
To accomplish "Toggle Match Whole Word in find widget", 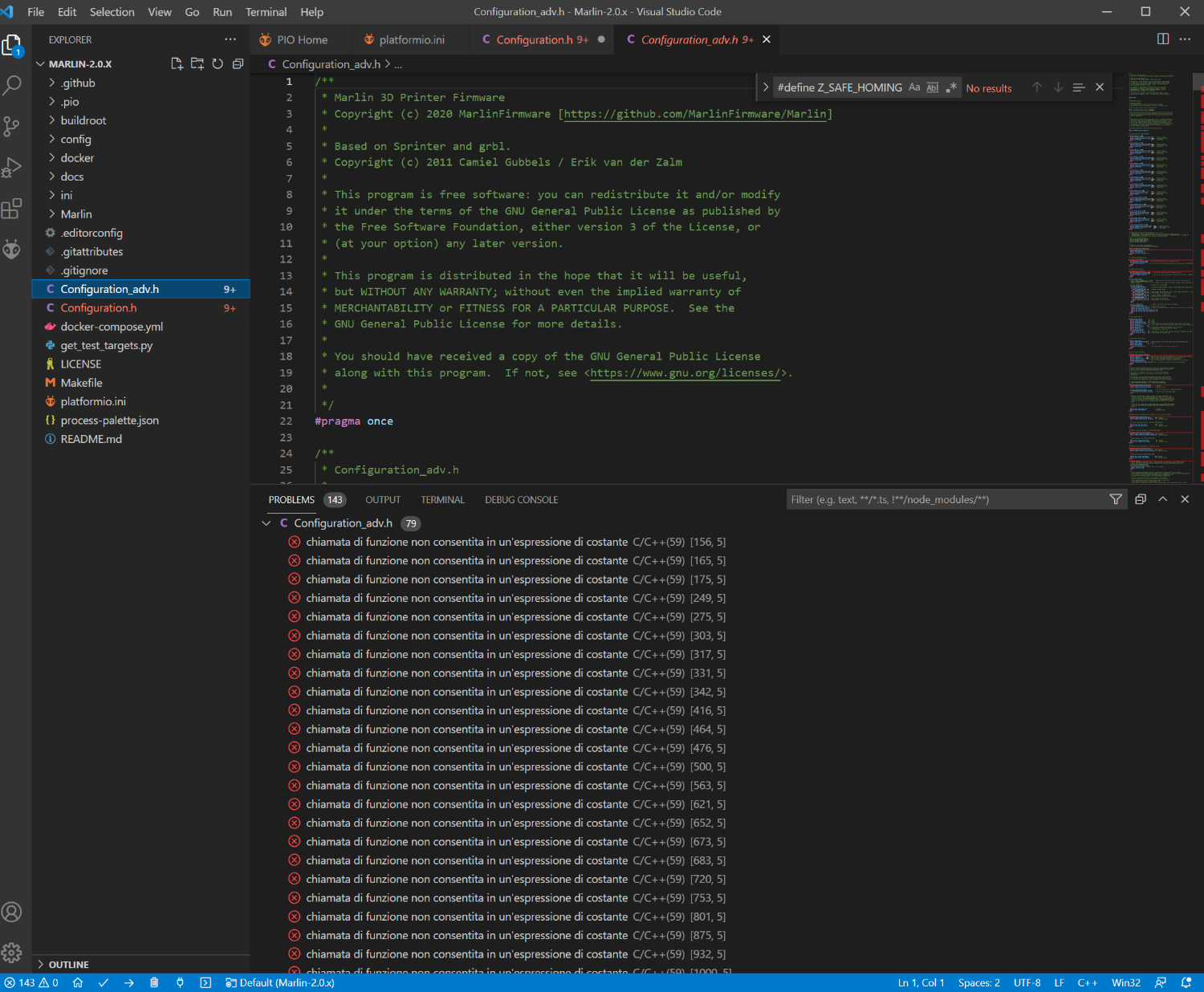I will tap(933, 87).
